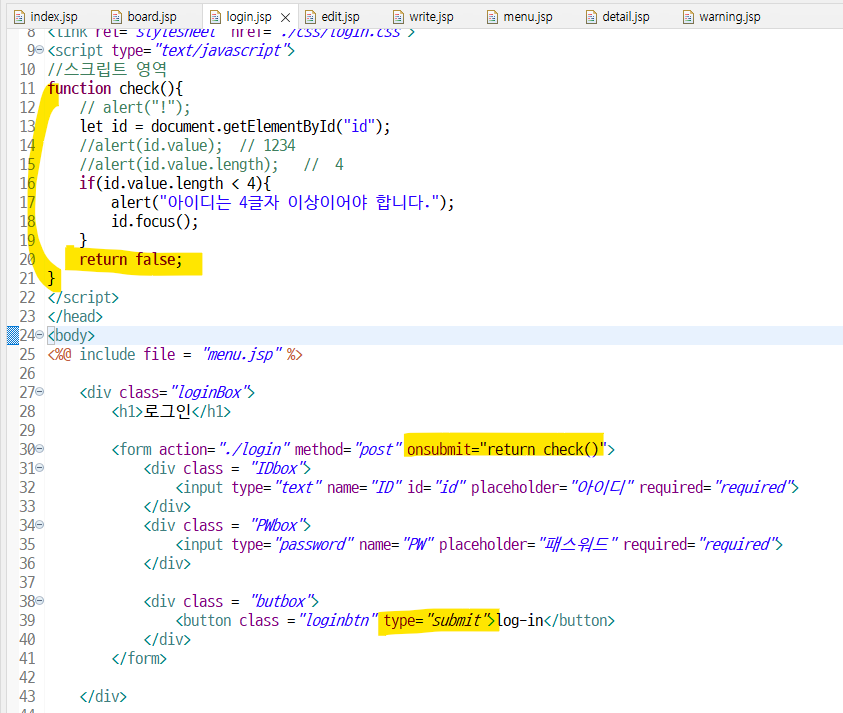843x713 pixels.
Task: Collapse the PWbox div at line 34
Action: click(x=40, y=525)
